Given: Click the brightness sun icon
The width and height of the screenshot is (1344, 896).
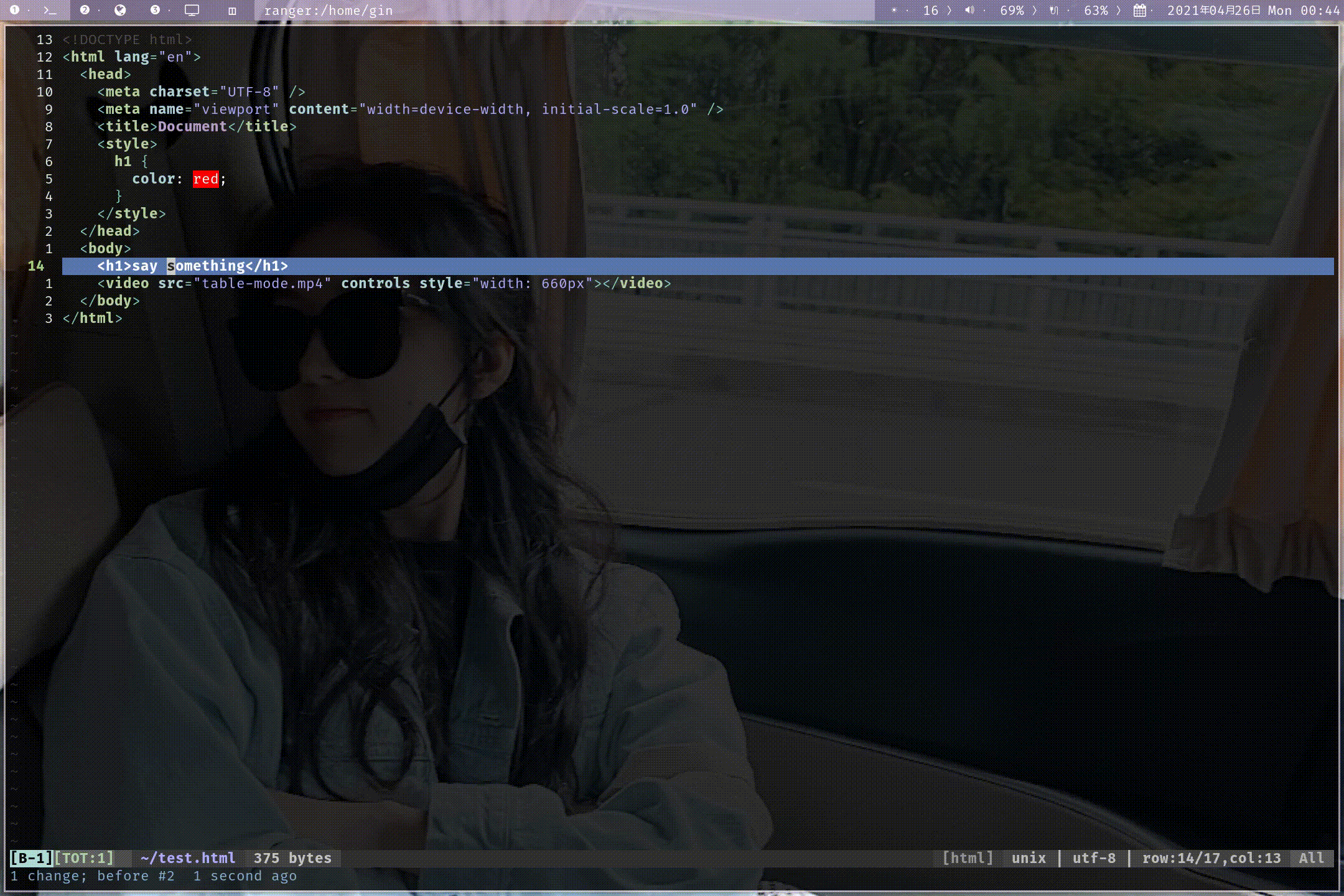Looking at the screenshot, I should pos(894,11).
